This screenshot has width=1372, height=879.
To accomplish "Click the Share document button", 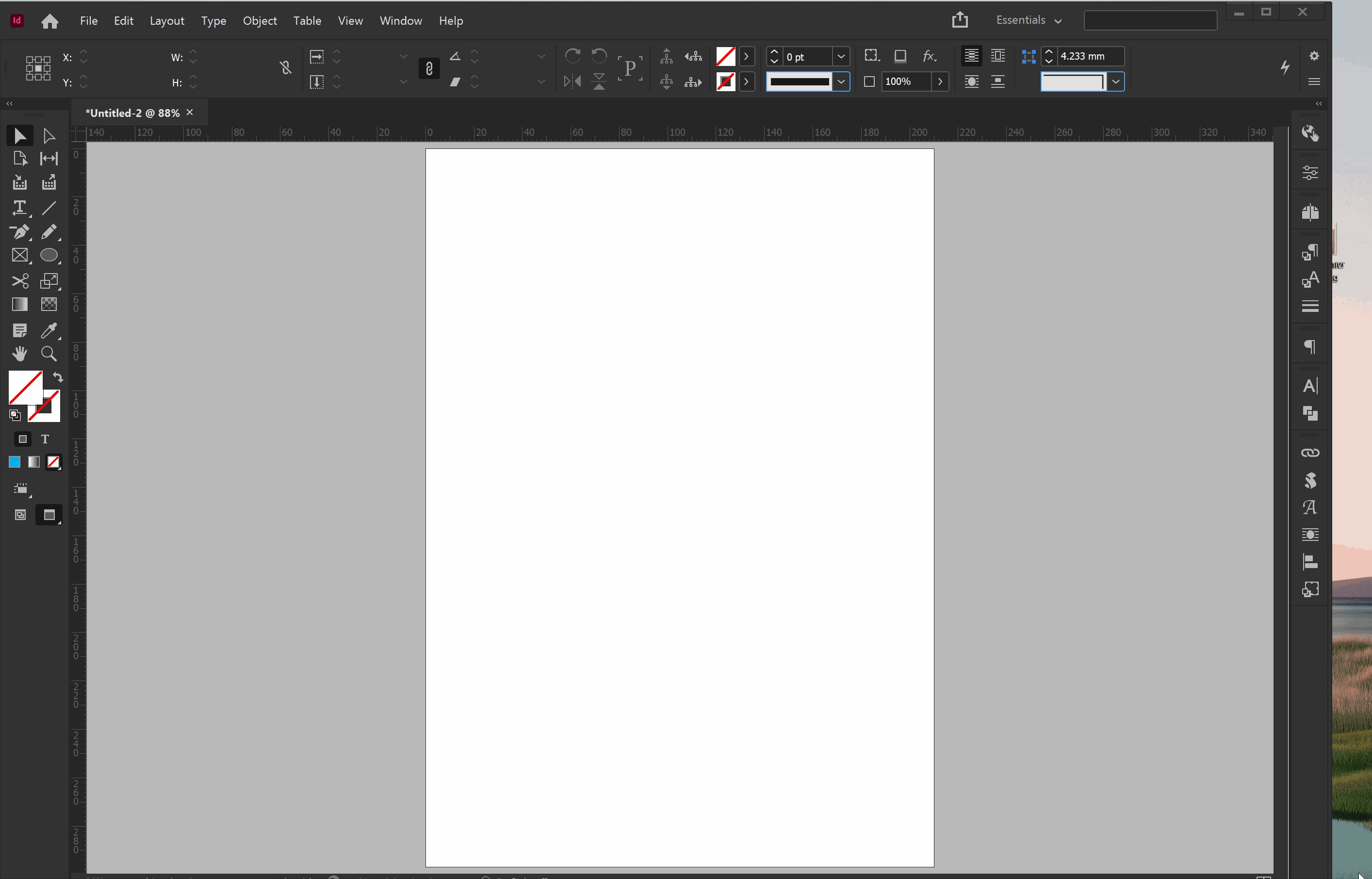I will coord(959,20).
